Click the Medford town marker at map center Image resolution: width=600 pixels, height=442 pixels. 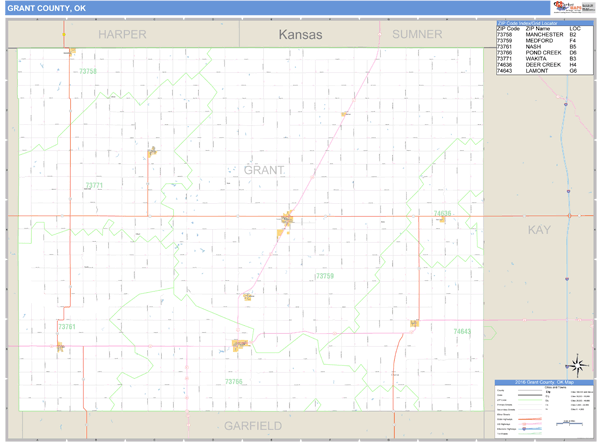tap(287, 219)
